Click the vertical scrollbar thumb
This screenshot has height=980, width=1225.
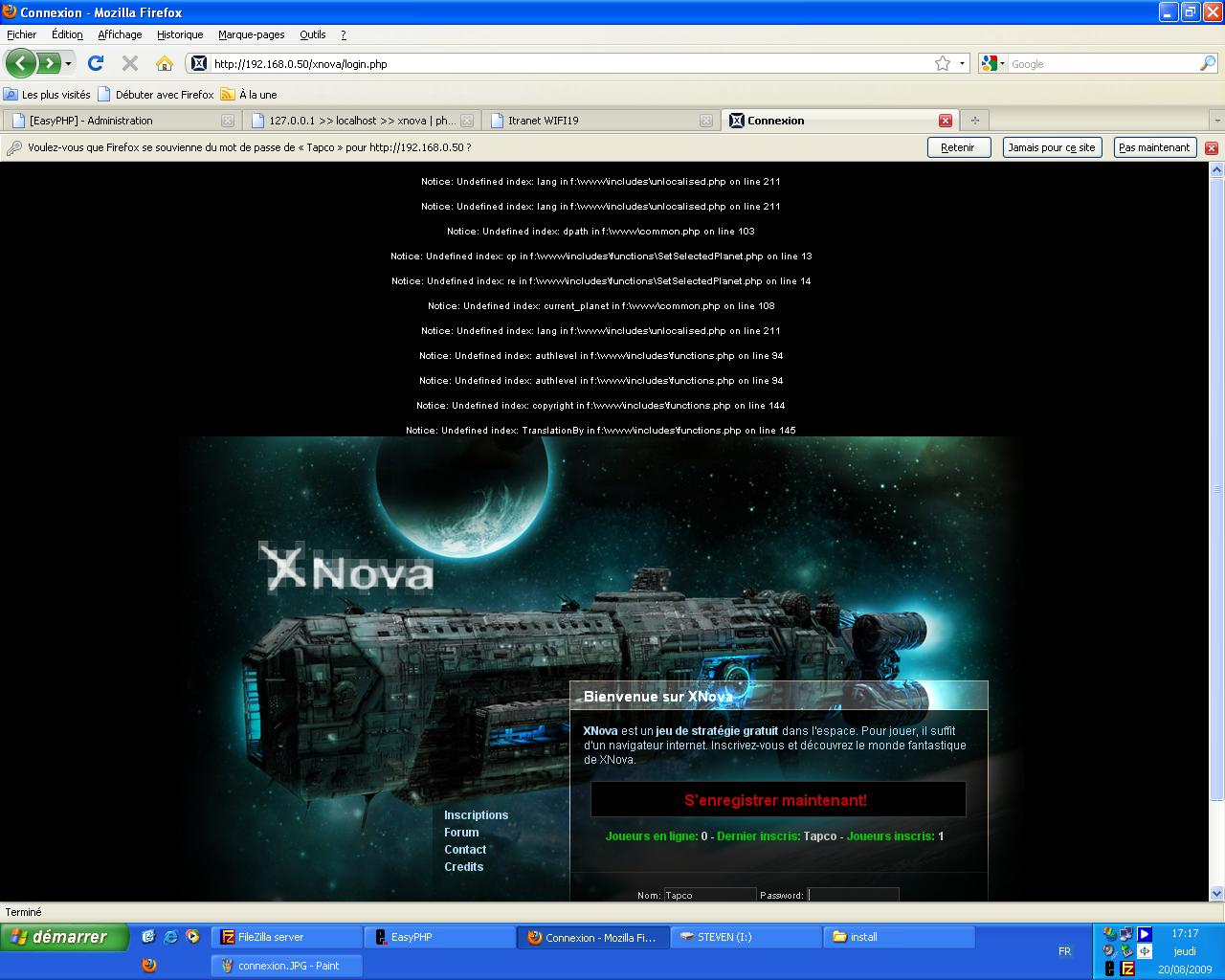pos(1216,489)
